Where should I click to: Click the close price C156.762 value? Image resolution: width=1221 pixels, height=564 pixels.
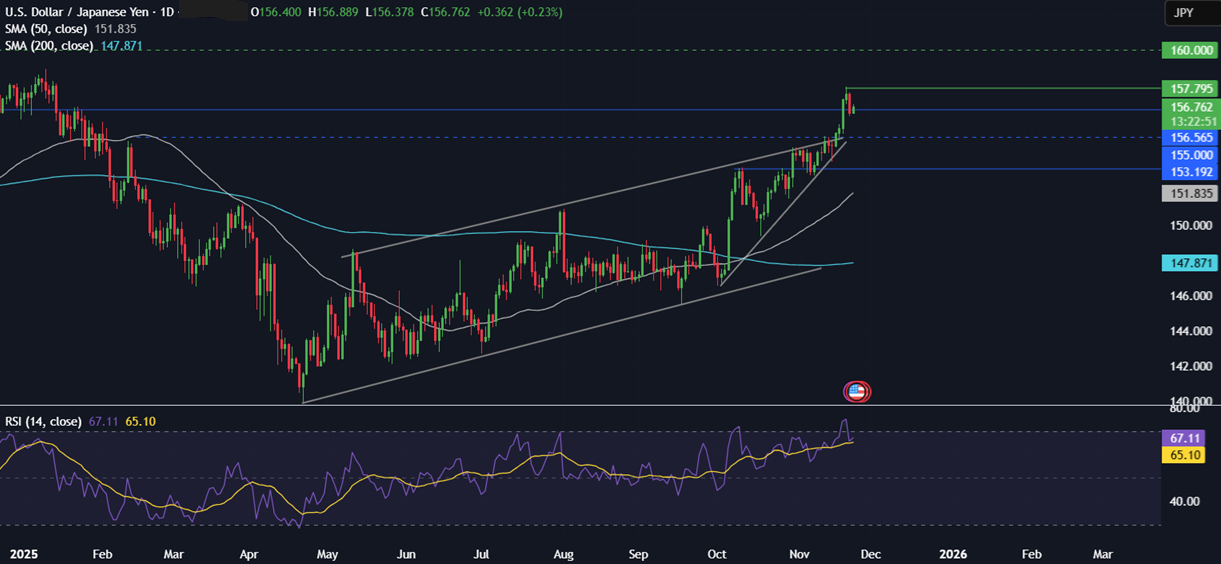click(447, 12)
